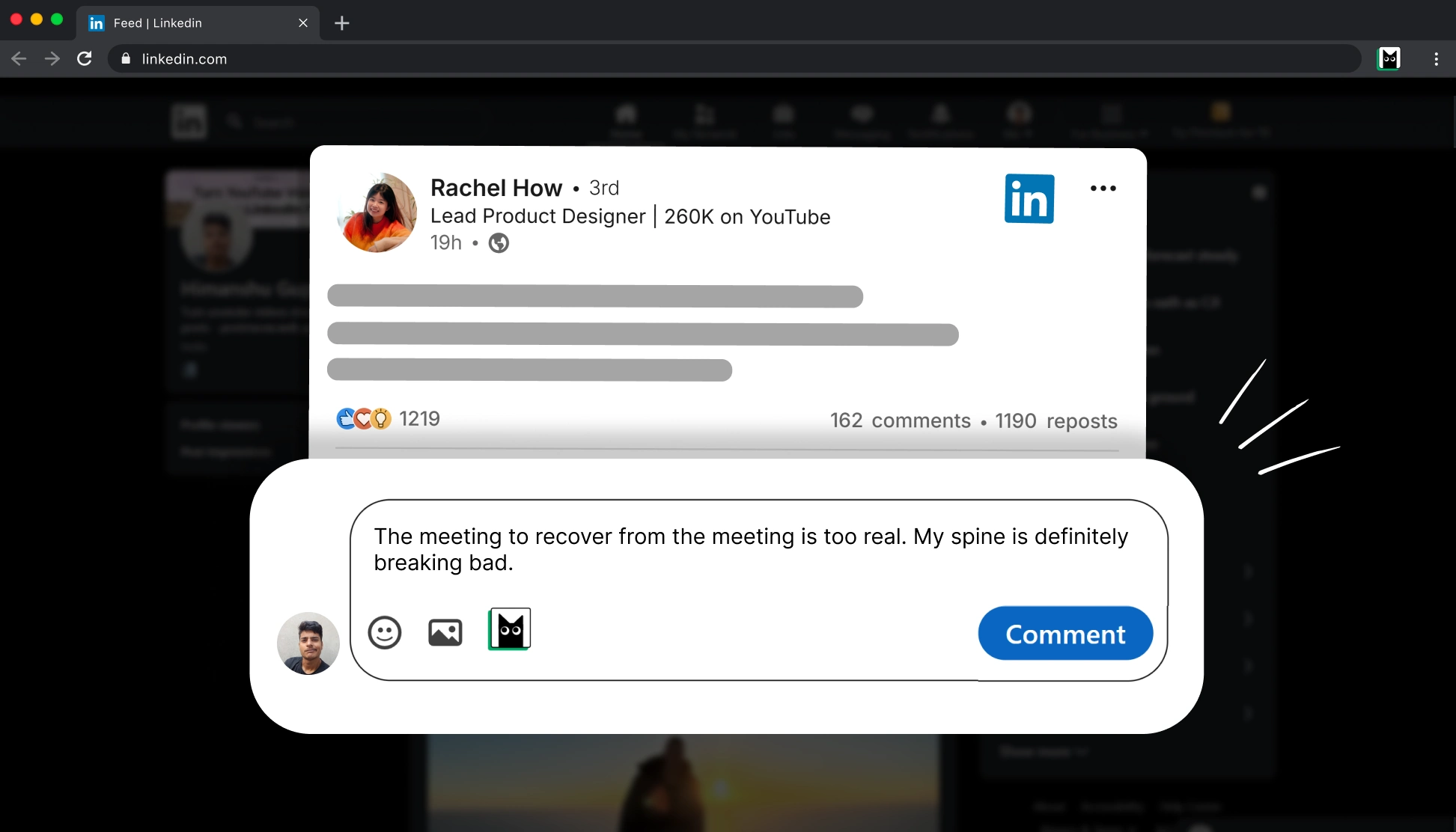The height and width of the screenshot is (832, 1456).
Task: Click the add image icon
Action: click(x=445, y=633)
